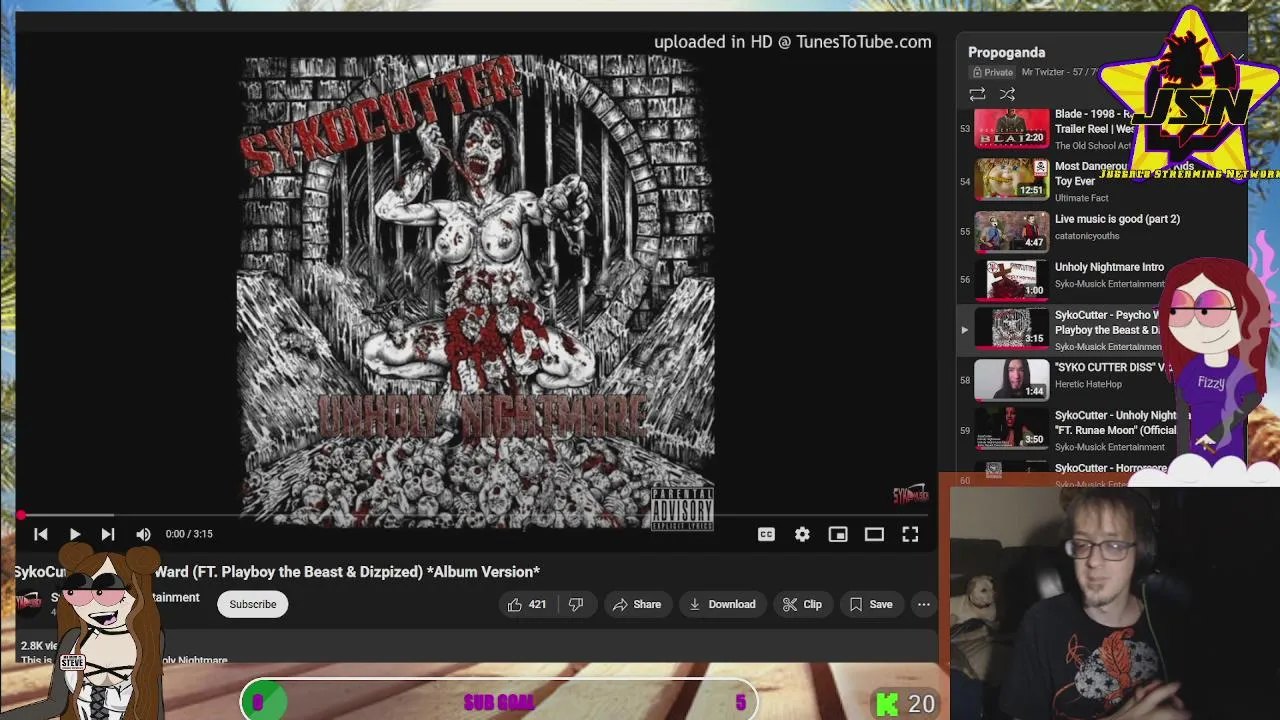Toggle closed captions CC button

point(766,534)
